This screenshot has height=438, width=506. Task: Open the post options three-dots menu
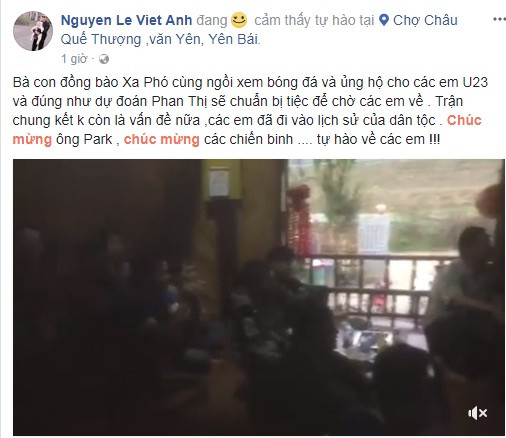[499, 19]
